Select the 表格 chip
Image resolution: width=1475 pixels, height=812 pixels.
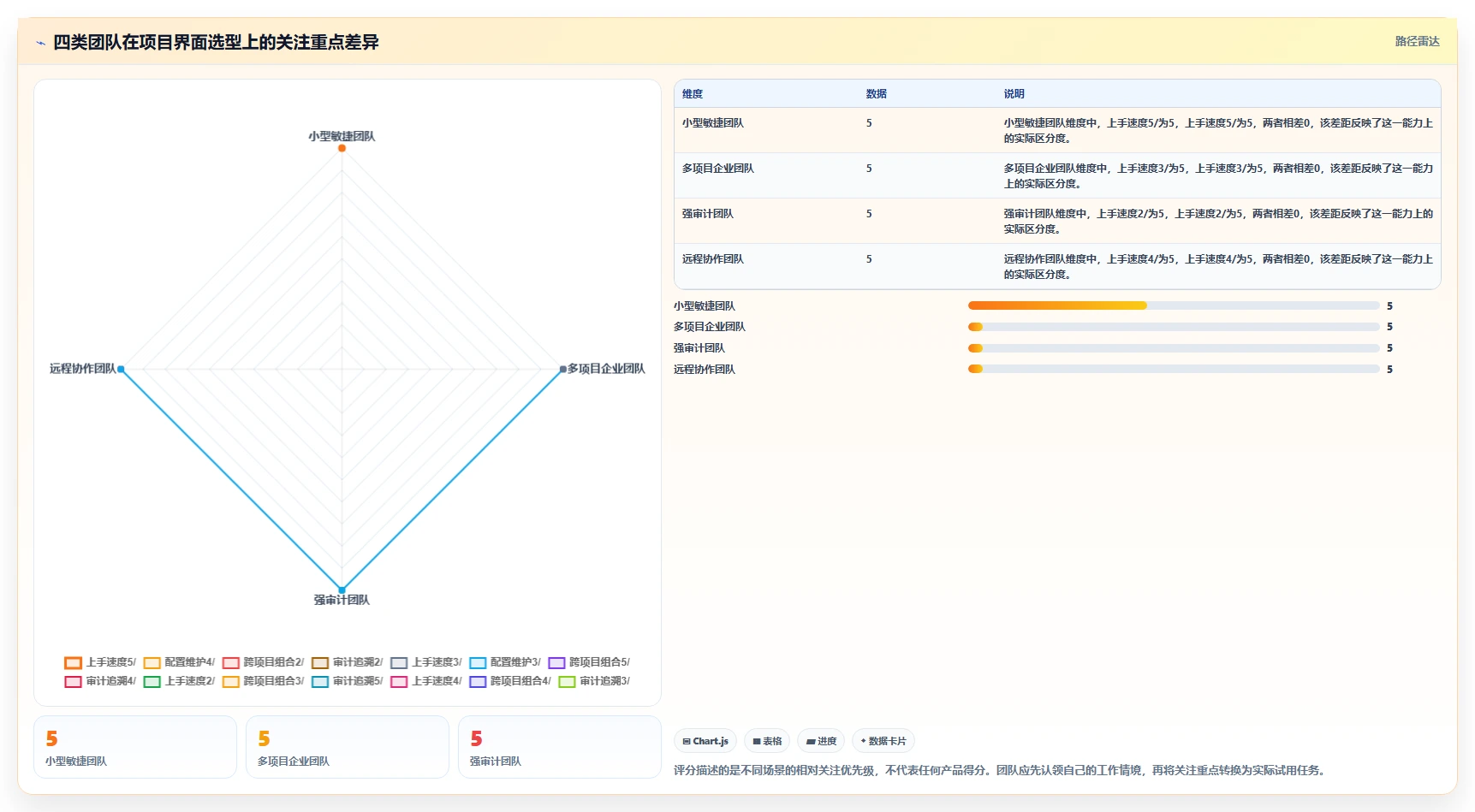(767, 741)
